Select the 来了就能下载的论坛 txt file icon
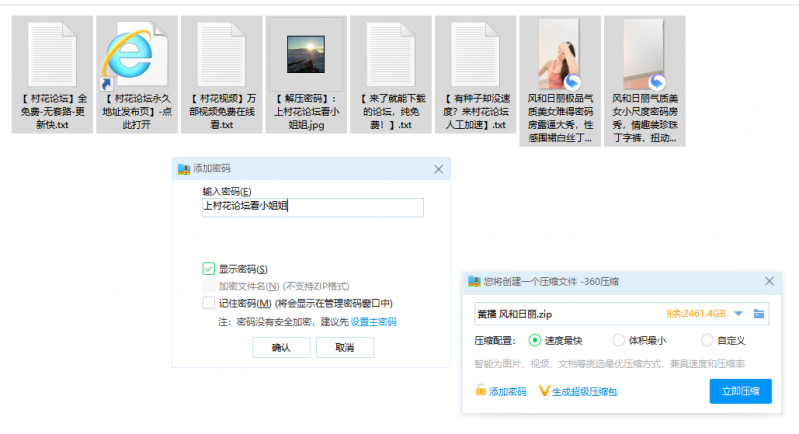The image size is (799, 434). [391, 54]
